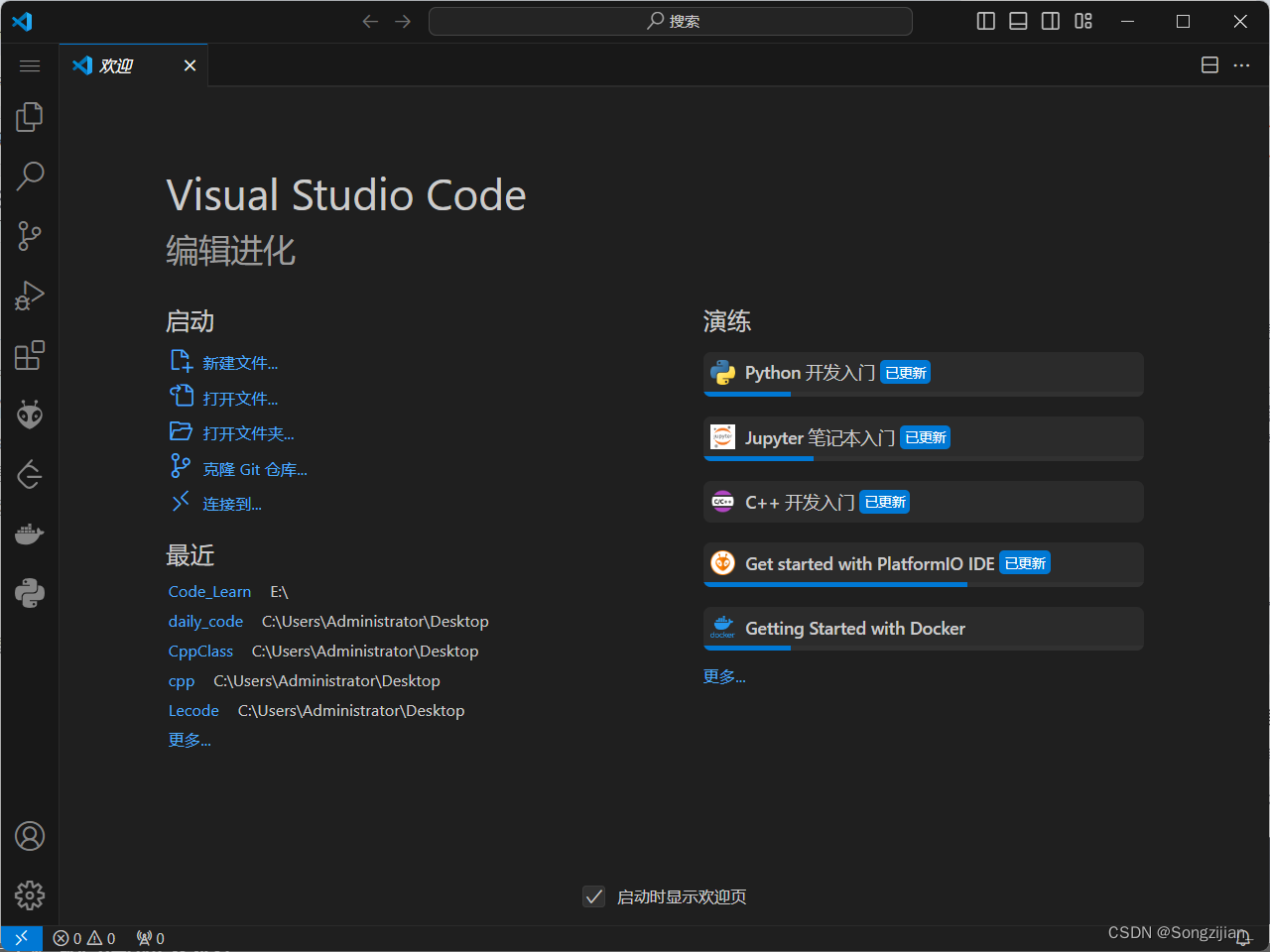Click the PlatformIO logo on the walkthrough card
1270x952 pixels.
(723, 563)
